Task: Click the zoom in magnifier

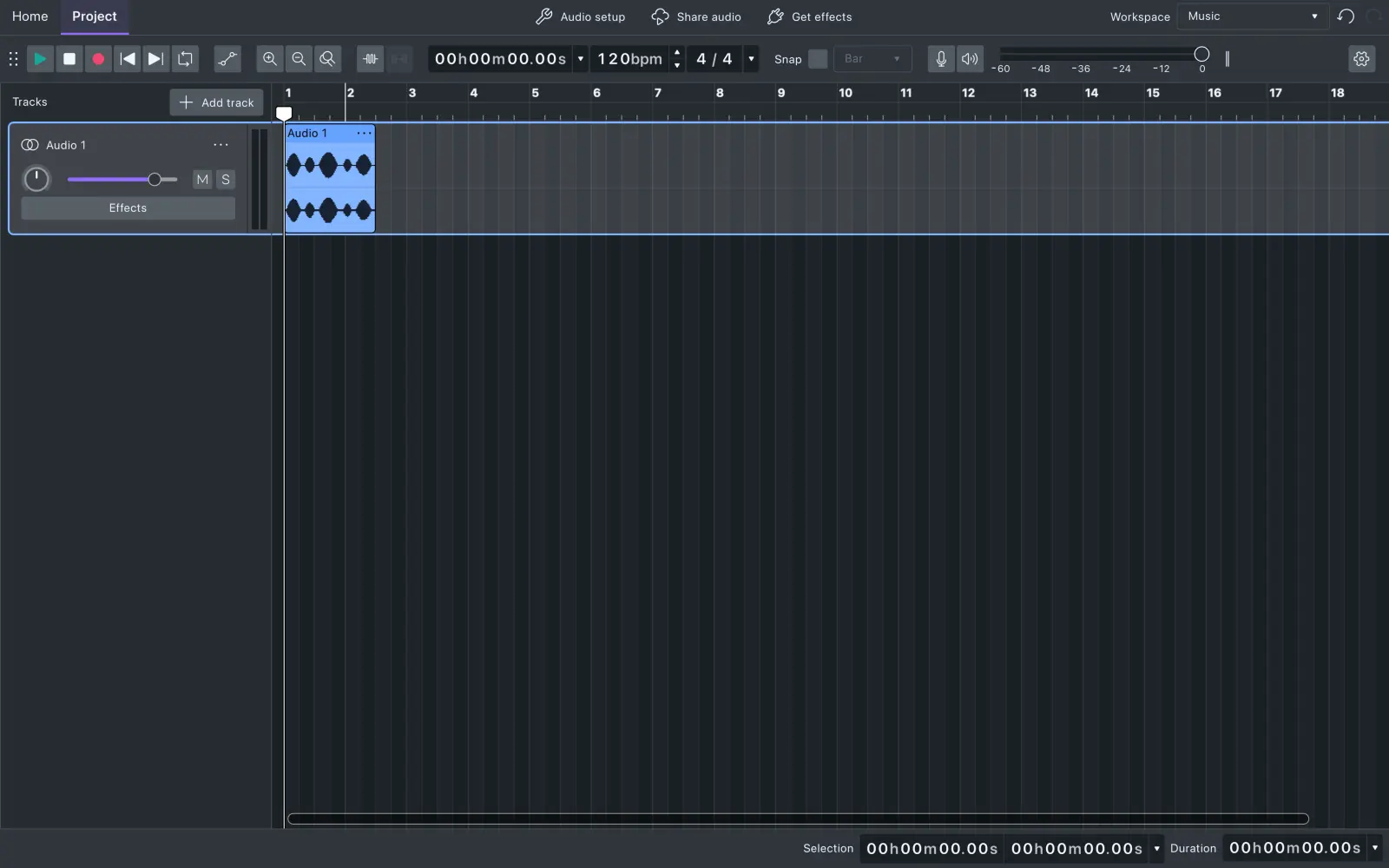Action: [270, 59]
